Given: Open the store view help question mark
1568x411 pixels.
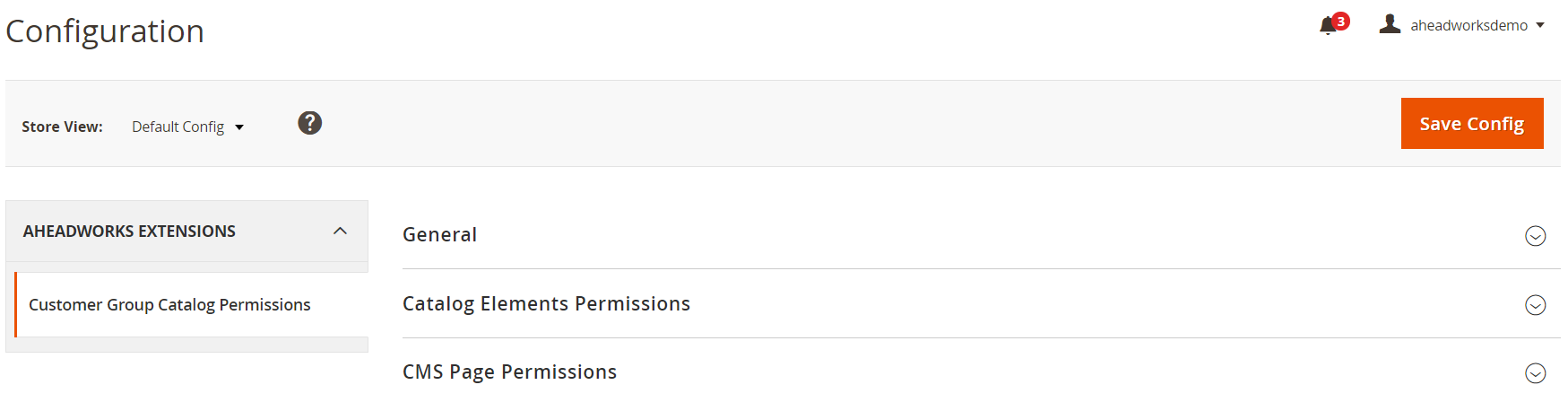Looking at the screenshot, I should tap(310, 123).
